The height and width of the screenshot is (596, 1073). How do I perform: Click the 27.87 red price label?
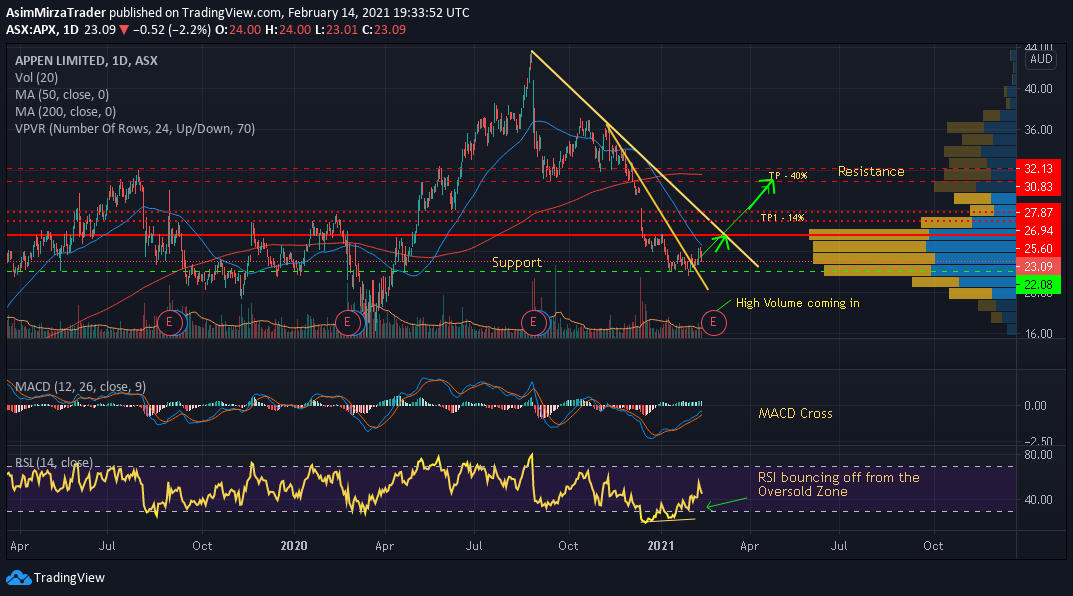coord(1038,213)
